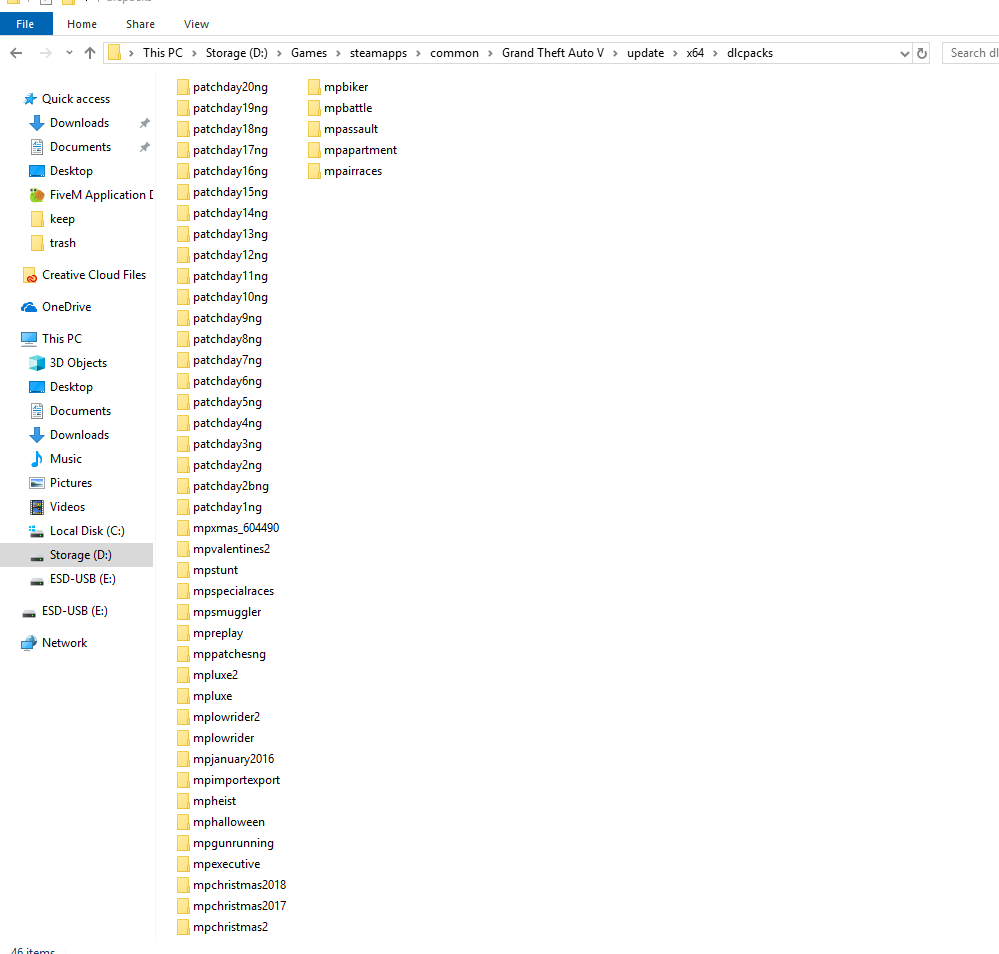Select Storage (D:) drive in sidebar
The height and width of the screenshot is (954, 999).
76,555
